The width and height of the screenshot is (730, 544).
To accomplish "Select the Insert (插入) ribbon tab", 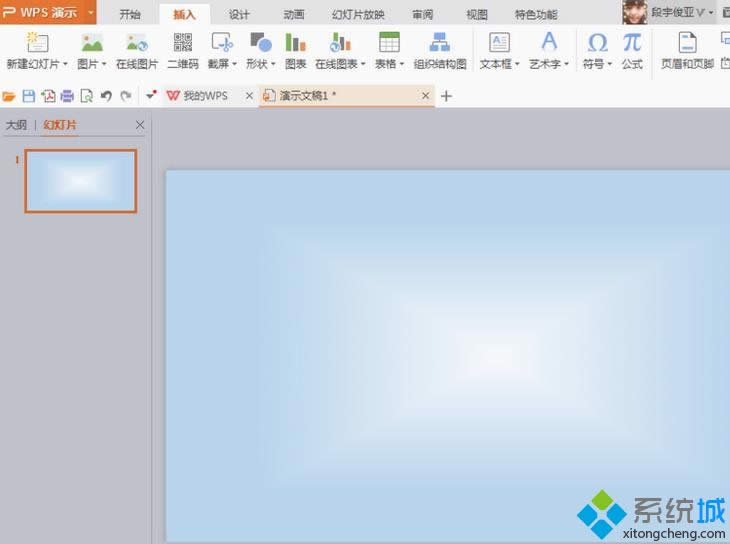I will 184,14.
